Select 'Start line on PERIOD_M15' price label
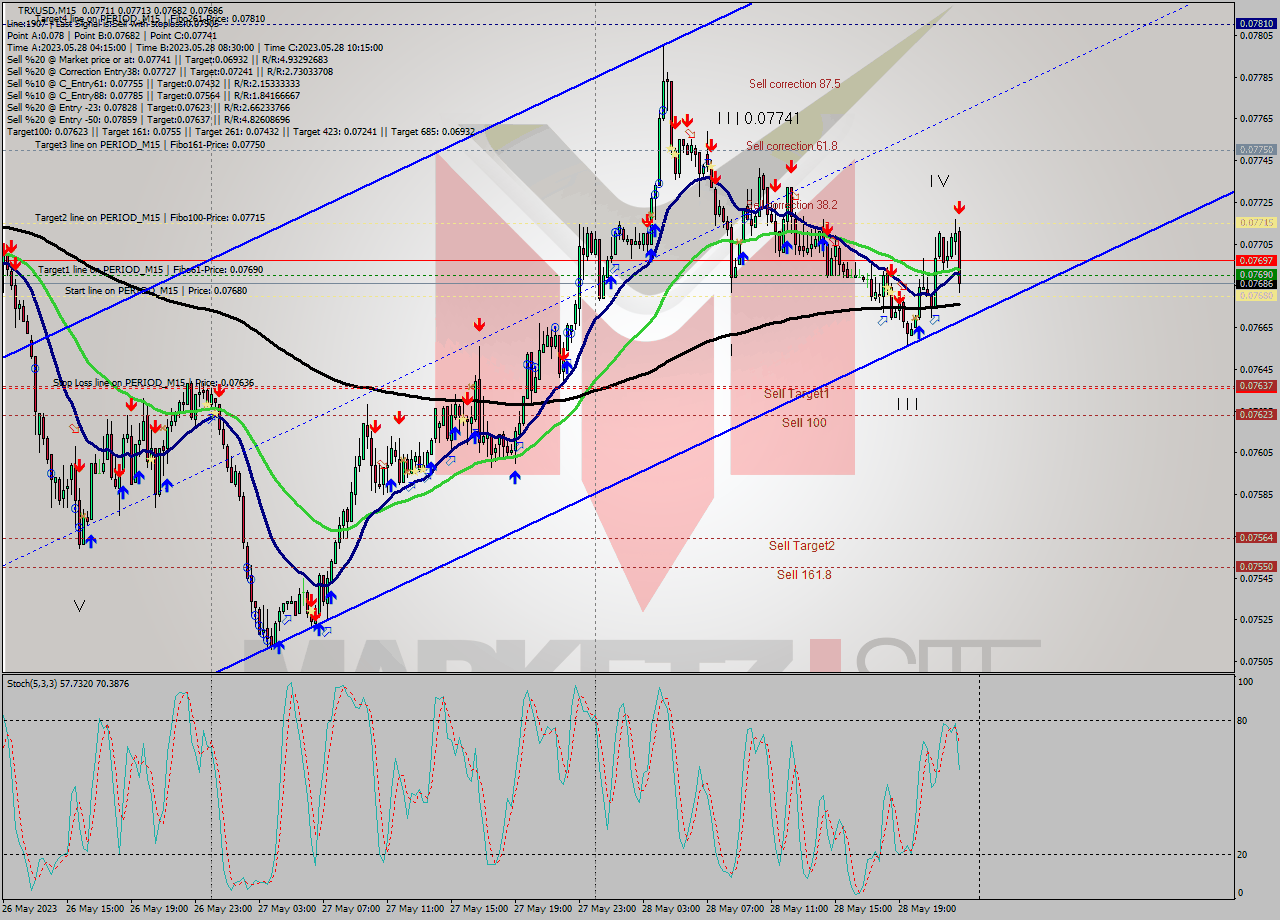The width and height of the screenshot is (1280, 920). [x=156, y=290]
